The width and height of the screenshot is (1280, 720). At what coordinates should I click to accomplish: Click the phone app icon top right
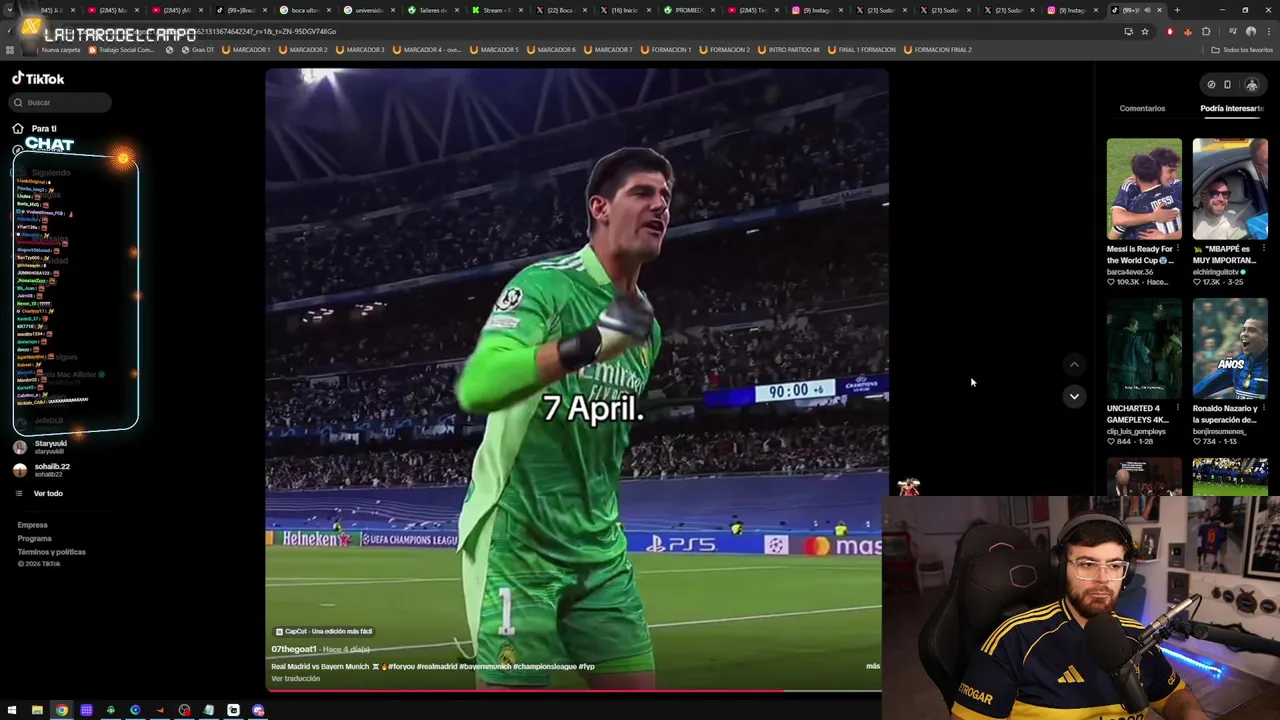[1227, 85]
